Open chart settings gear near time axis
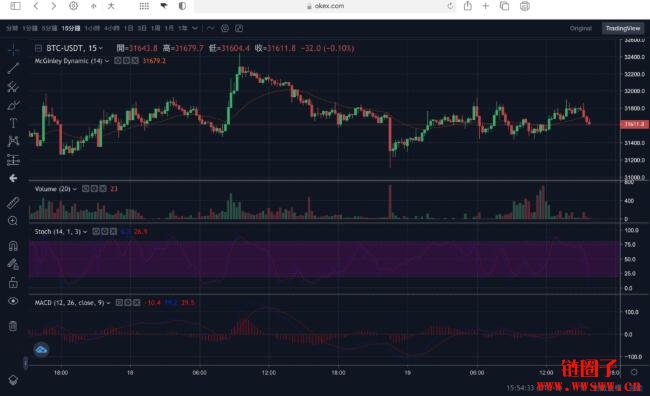 coord(634,372)
